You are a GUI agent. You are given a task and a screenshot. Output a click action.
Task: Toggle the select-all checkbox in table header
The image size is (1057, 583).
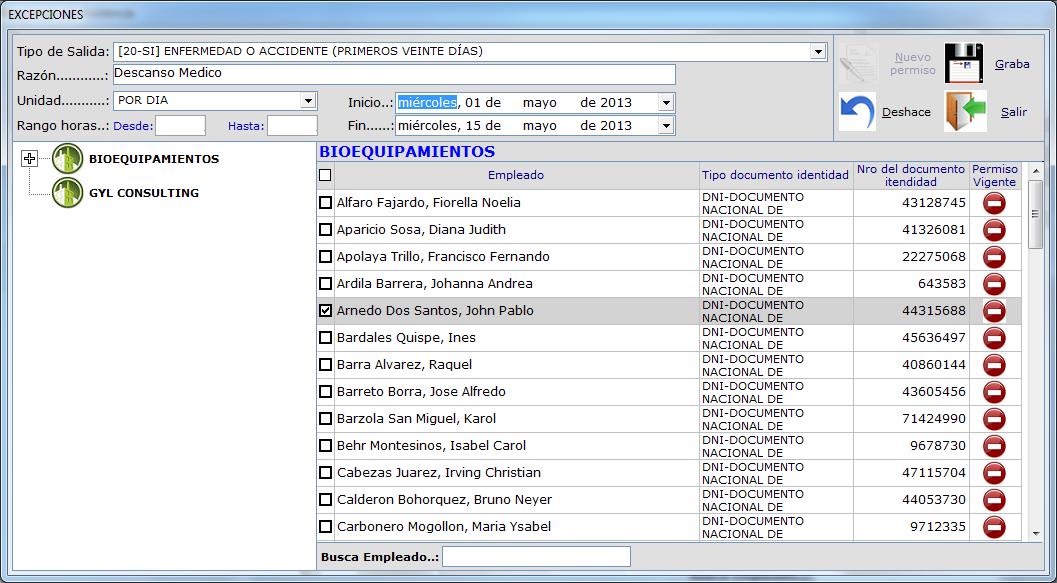326,175
